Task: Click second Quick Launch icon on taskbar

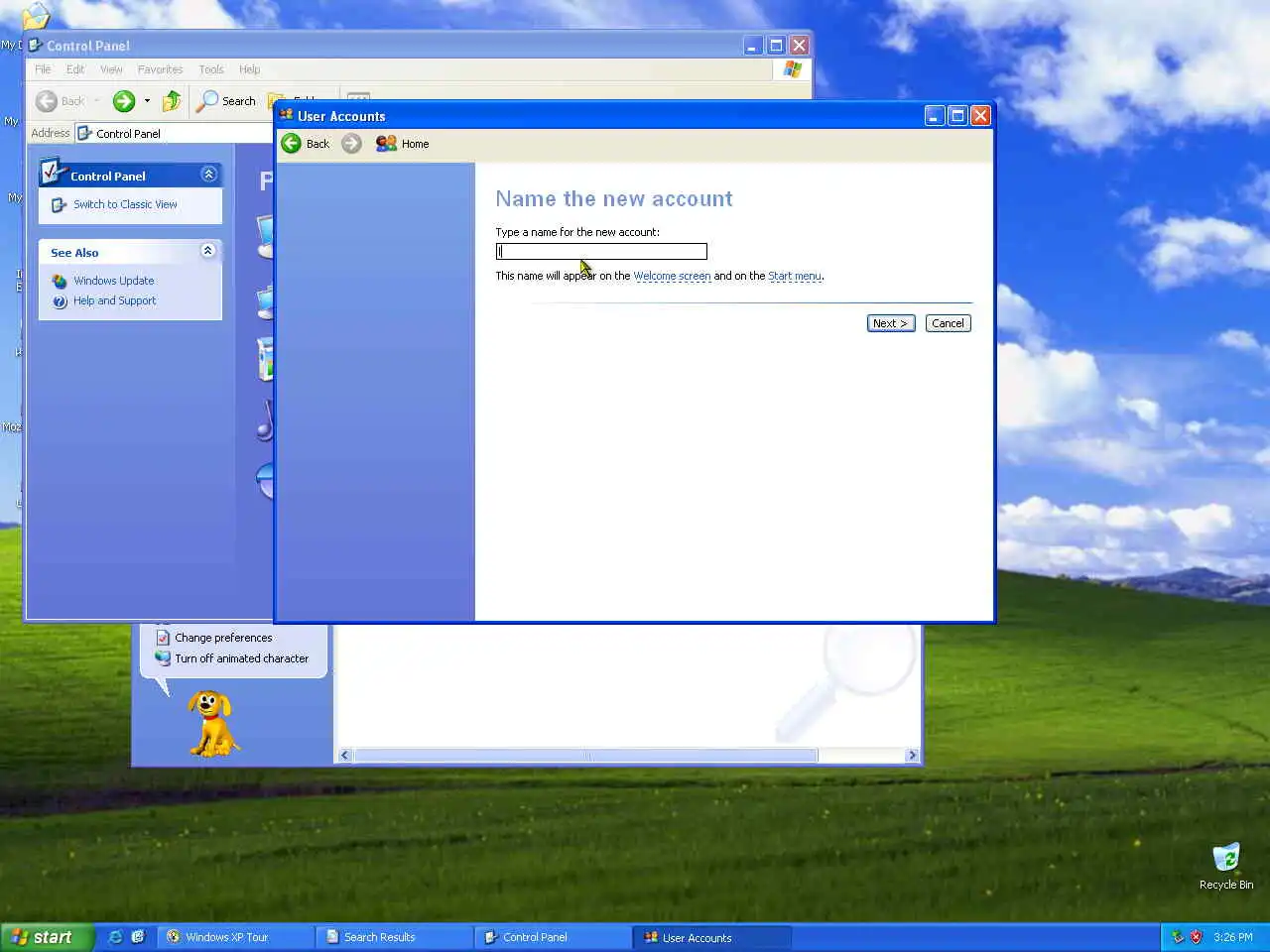Action: (x=138, y=937)
